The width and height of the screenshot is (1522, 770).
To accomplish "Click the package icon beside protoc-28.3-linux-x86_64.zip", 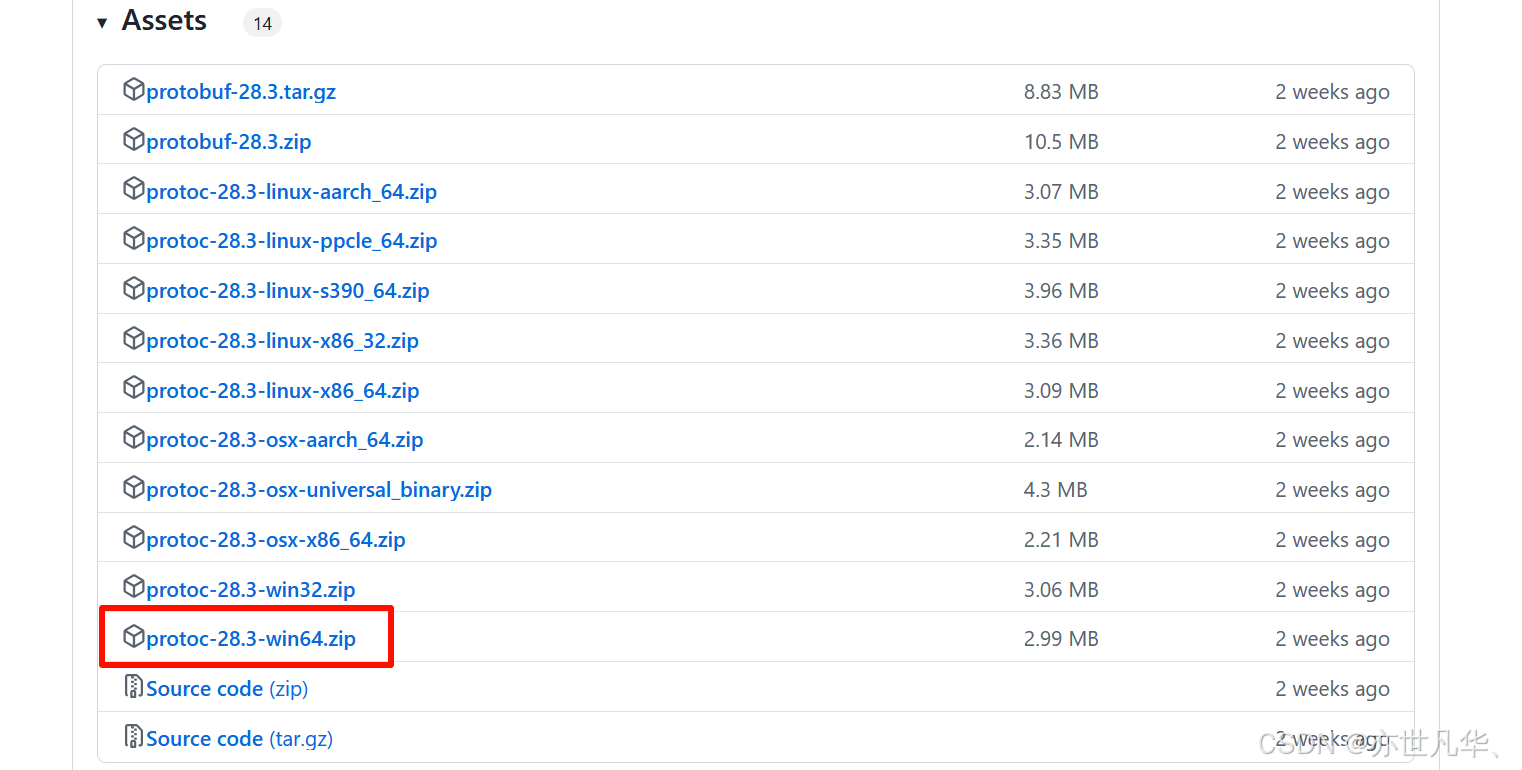I will (133, 389).
